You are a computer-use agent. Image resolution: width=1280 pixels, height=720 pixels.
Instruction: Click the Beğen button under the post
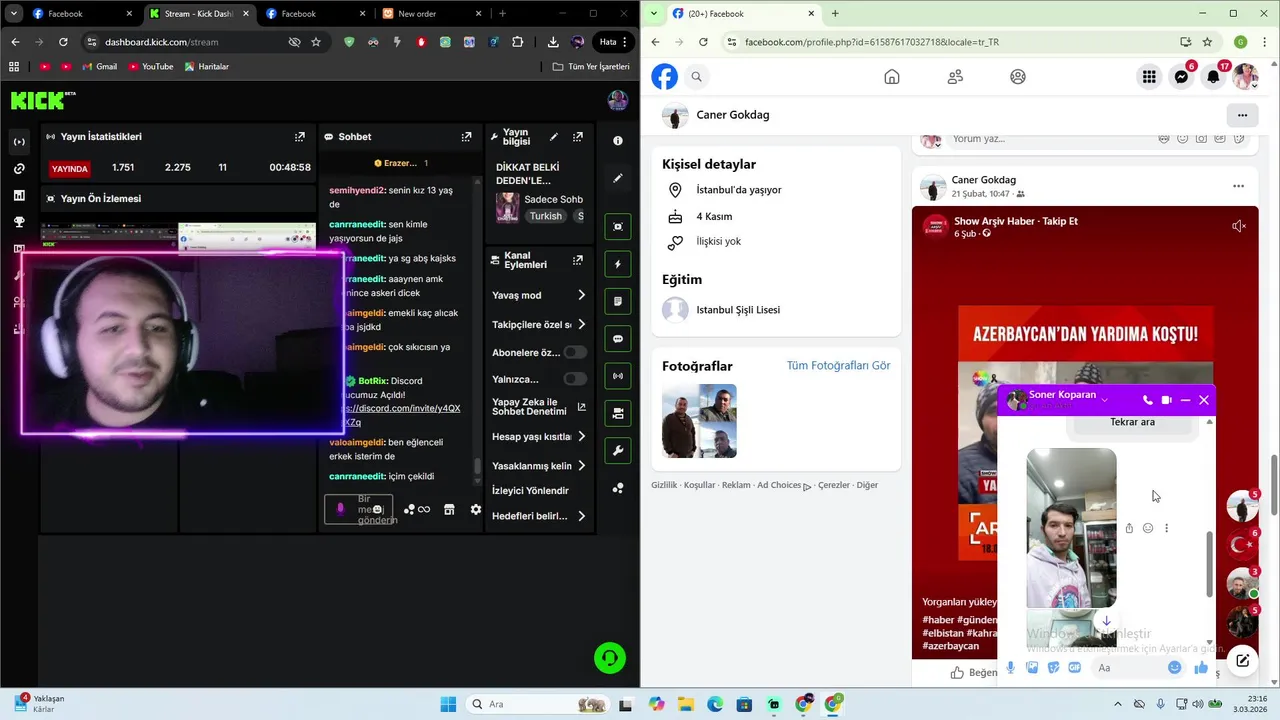[975, 672]
